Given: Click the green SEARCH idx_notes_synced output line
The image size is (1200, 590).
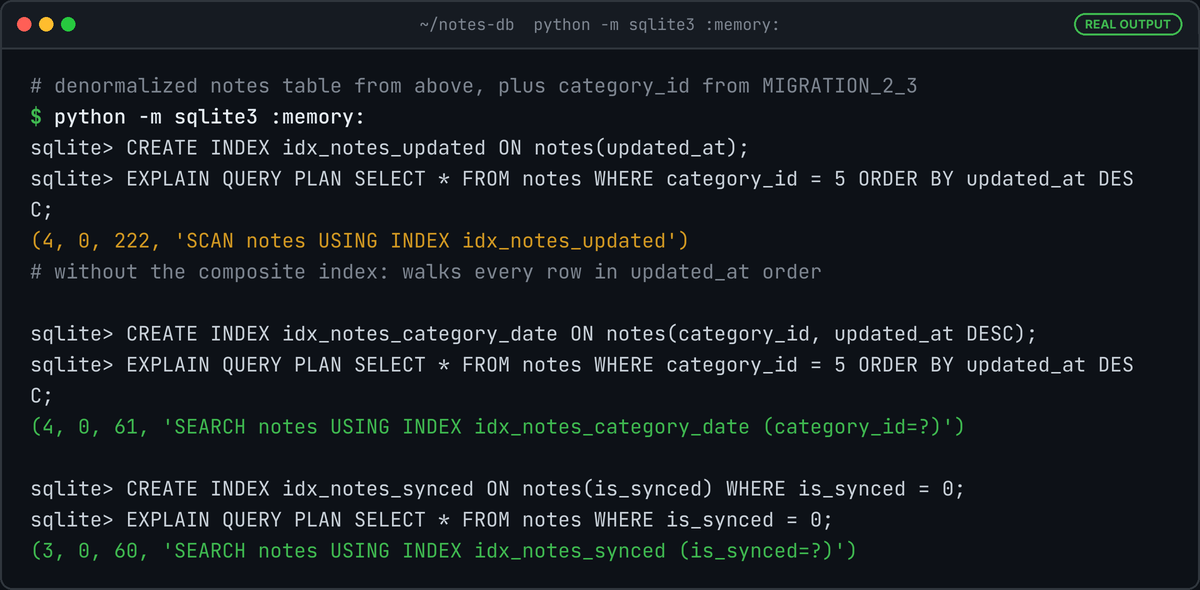Looking at the screenshot, I should [x=444, y=551].
